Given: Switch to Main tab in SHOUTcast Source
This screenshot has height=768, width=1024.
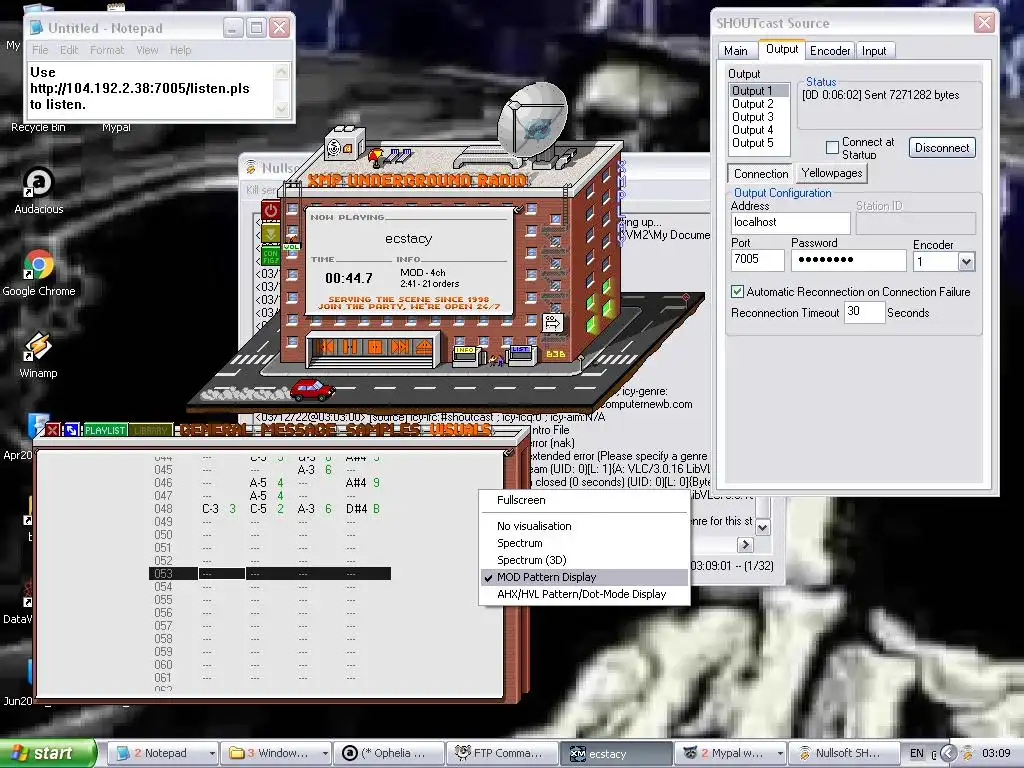Looking at the screenshot, I should click(x=735, y=51).
